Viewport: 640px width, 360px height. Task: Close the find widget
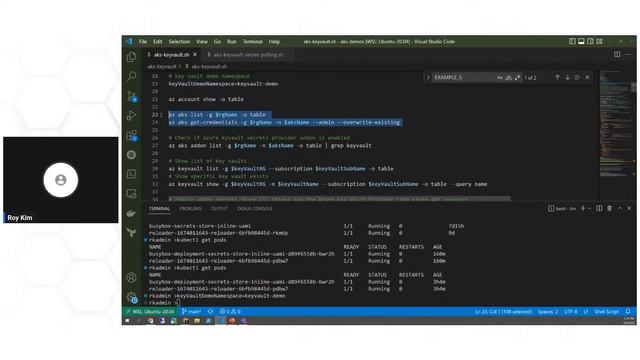tap(587, 77)
